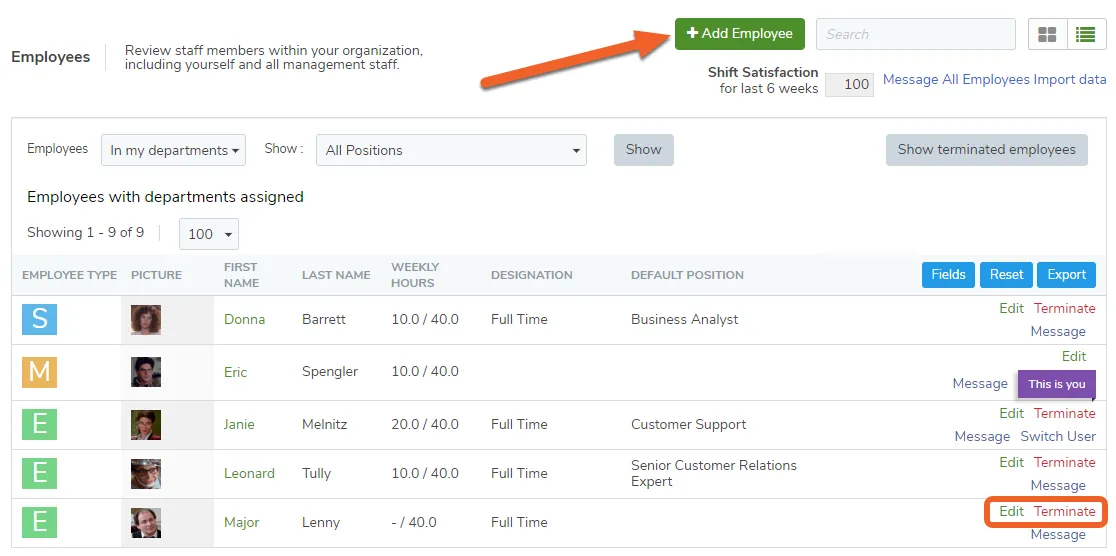Click Eric's orange M employee type badge

coord(39,372)
